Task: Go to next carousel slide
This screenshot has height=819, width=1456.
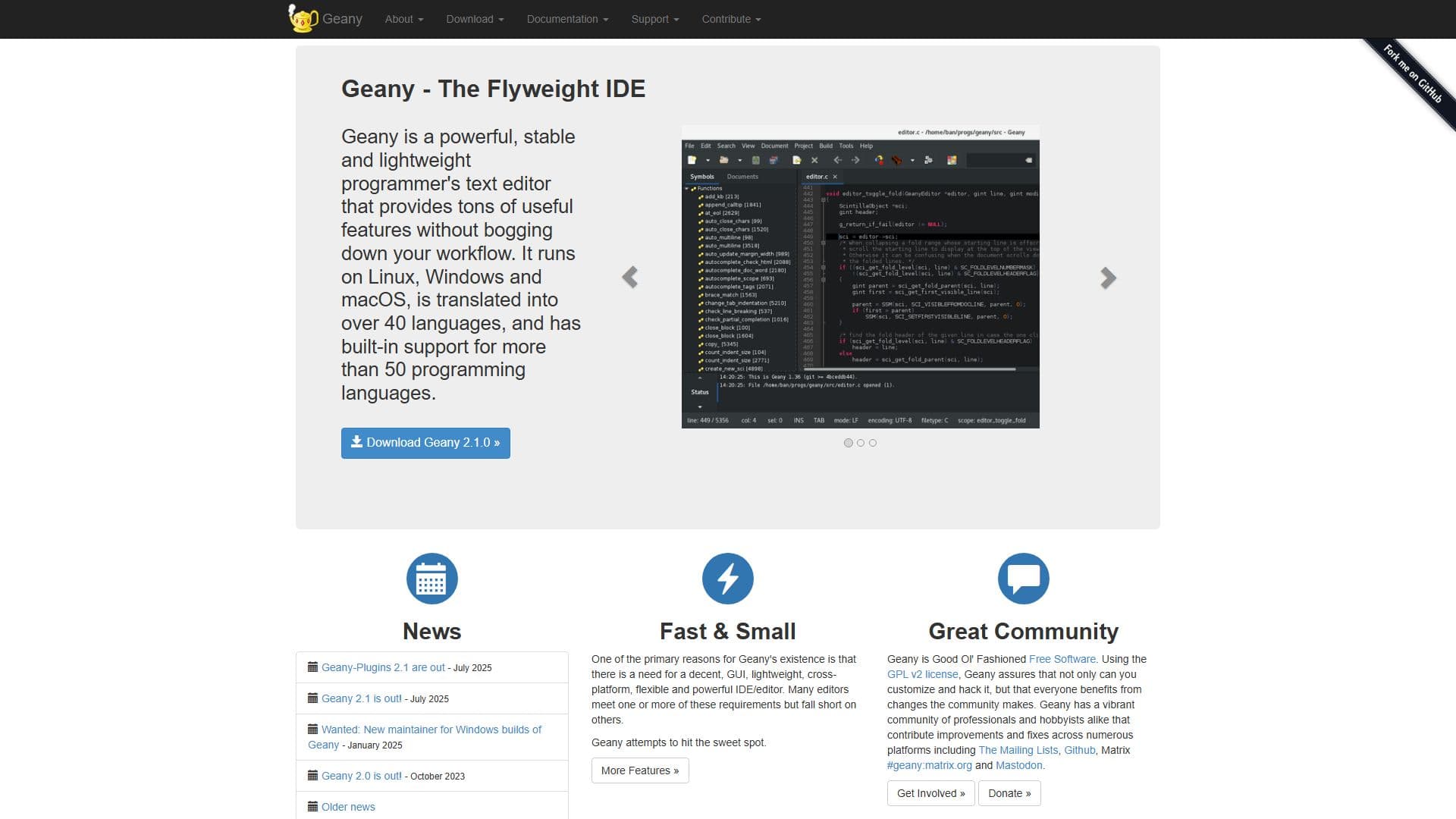Action: point(1108,278)
